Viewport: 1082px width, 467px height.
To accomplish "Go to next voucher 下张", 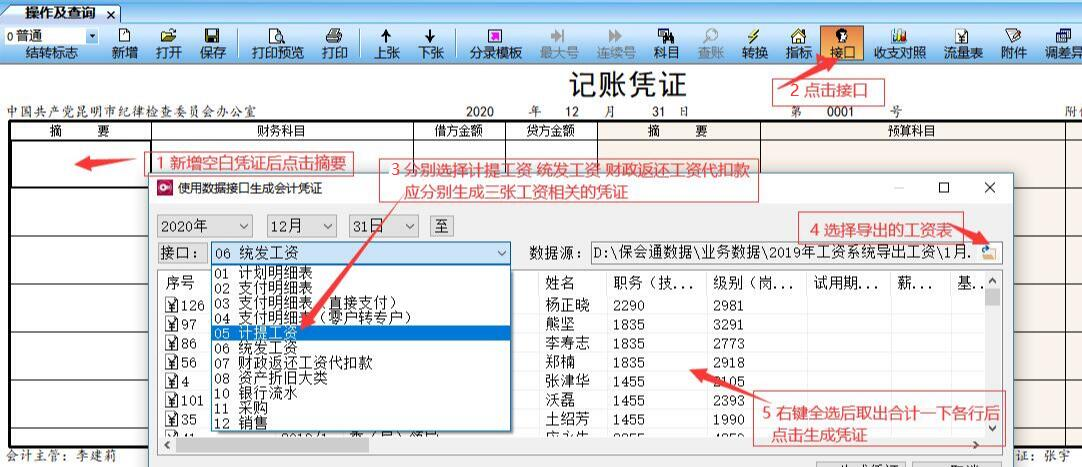I will [x=430, y=36].
